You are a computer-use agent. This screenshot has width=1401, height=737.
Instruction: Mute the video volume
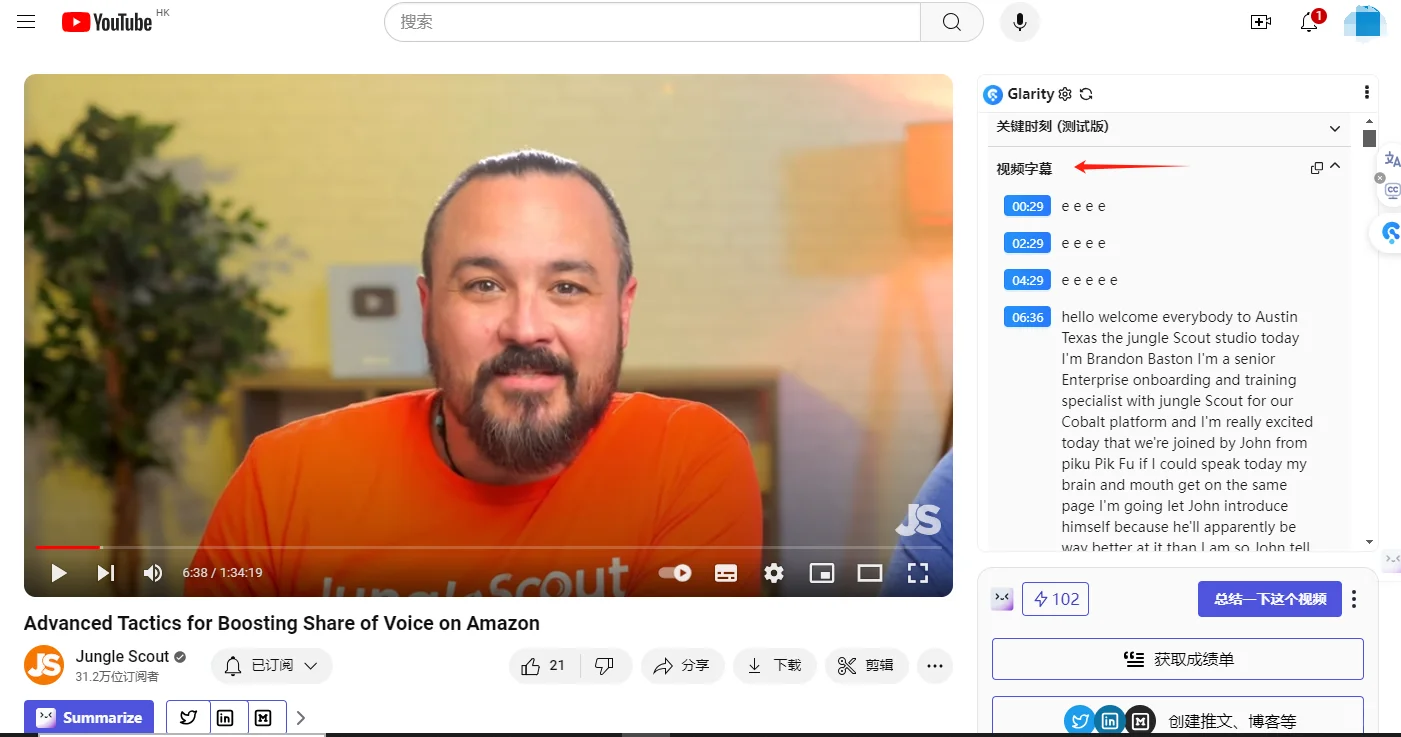coord(152,573)
